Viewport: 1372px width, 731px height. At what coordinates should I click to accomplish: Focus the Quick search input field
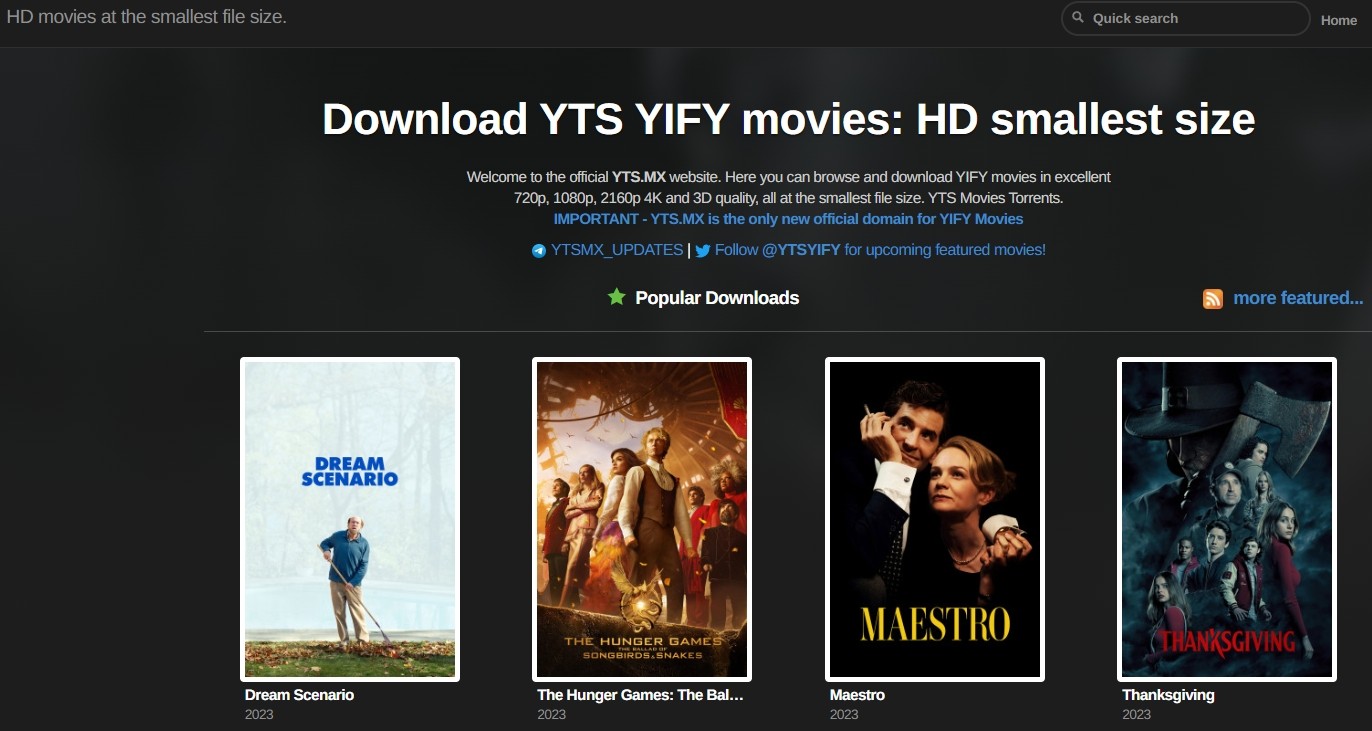coord(1185,18)
